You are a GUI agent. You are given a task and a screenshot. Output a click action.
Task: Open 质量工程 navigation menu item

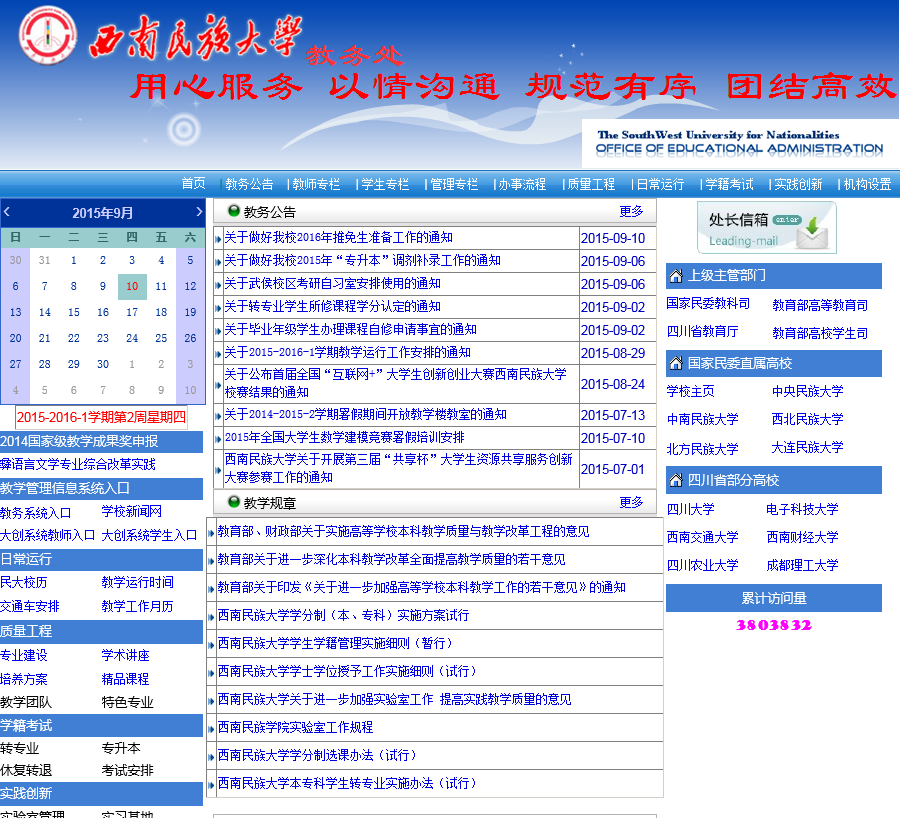tap(591, 184)
